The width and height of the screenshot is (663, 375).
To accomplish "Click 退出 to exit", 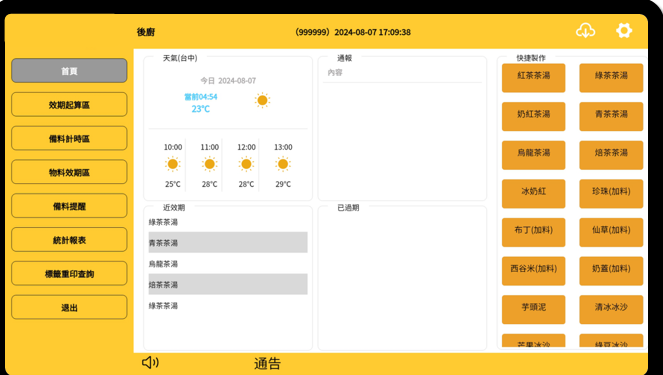I will tap(69, 307).
